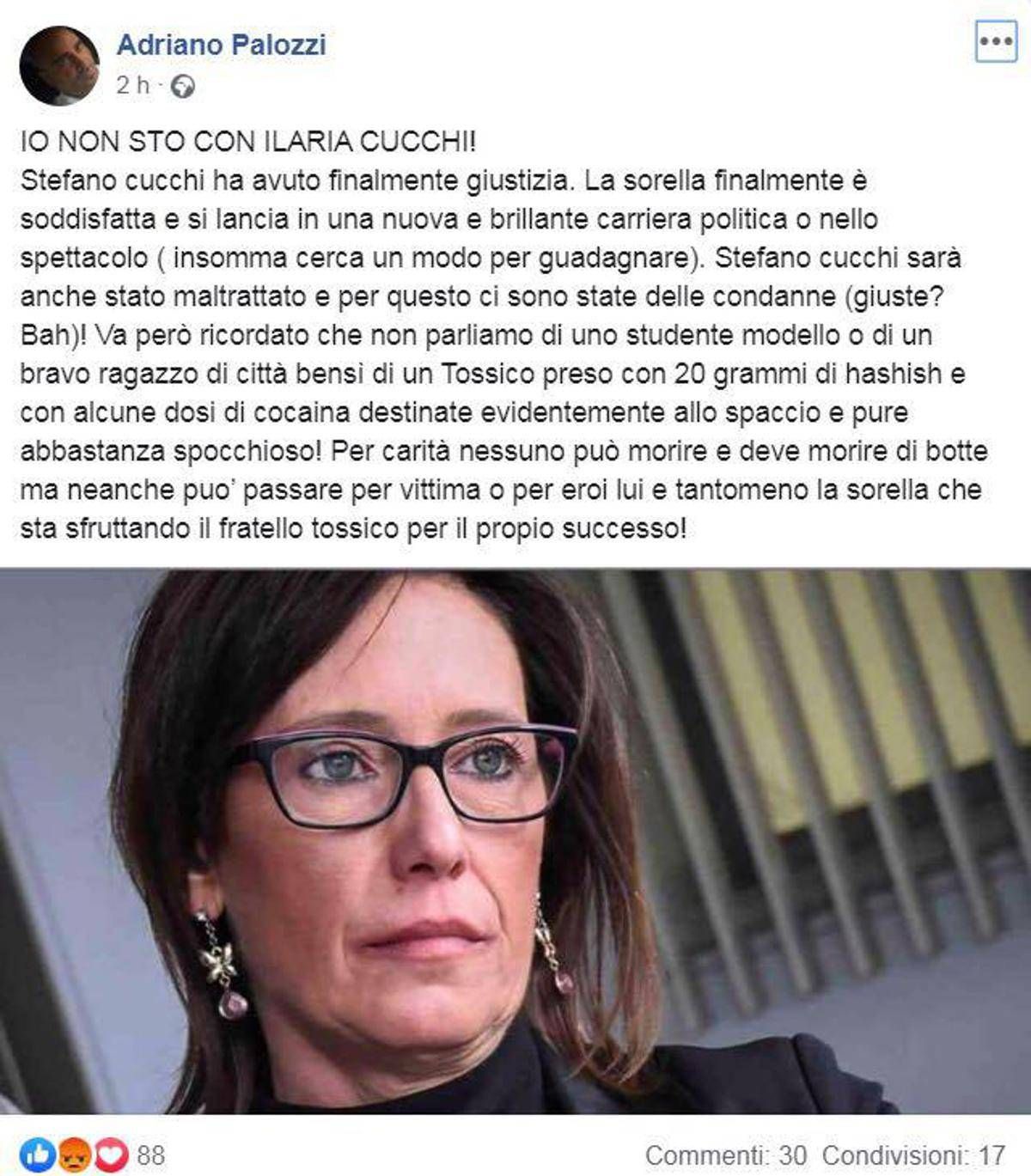The width and height of the screenshot is (1031, 1176).
Task: Click the post heading IO NON STO CON ILARIA CUCCHI
Action: [x=247, y=141]
